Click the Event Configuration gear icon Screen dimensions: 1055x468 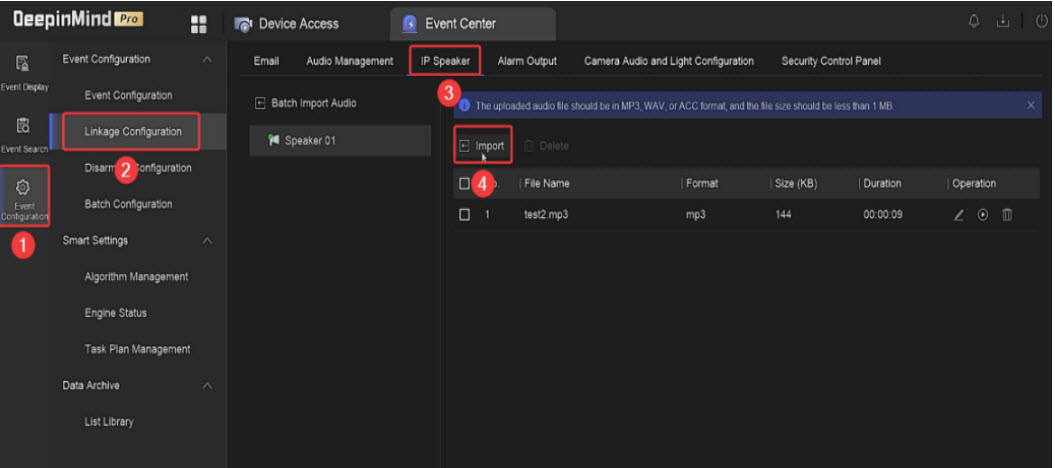click(23, 192)
